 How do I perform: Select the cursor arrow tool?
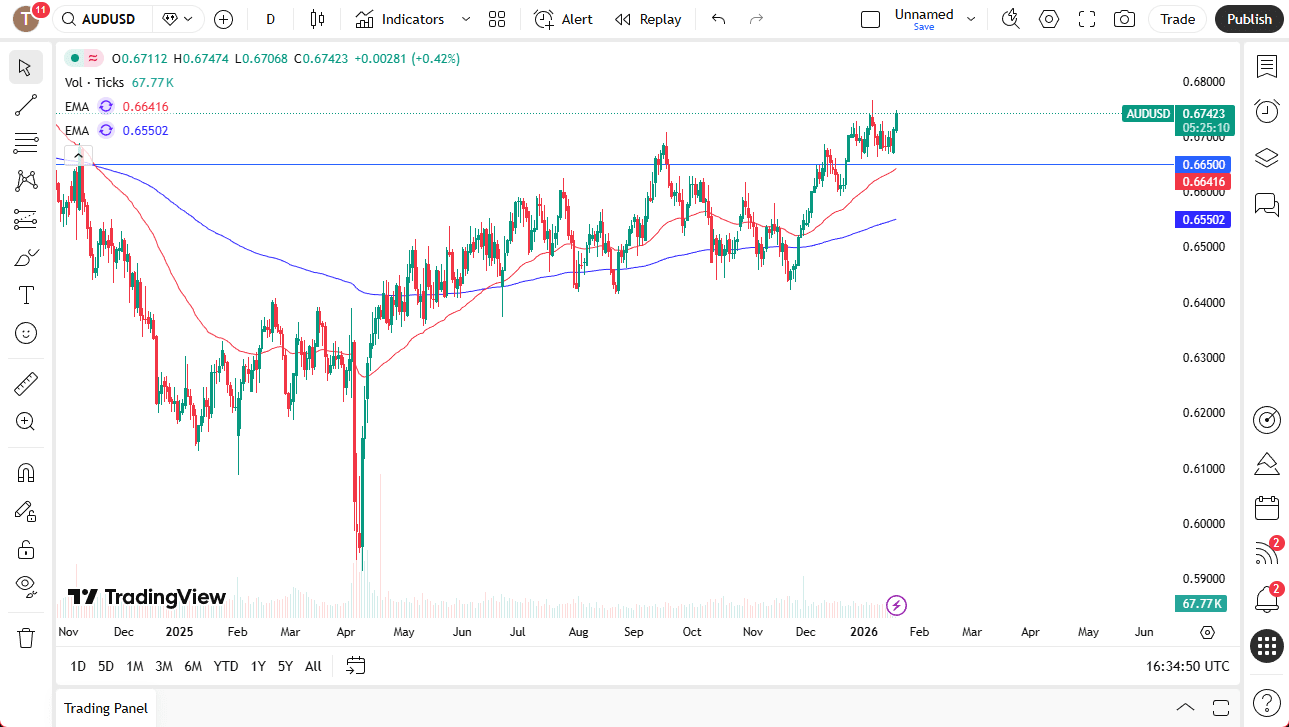(26, 68)
